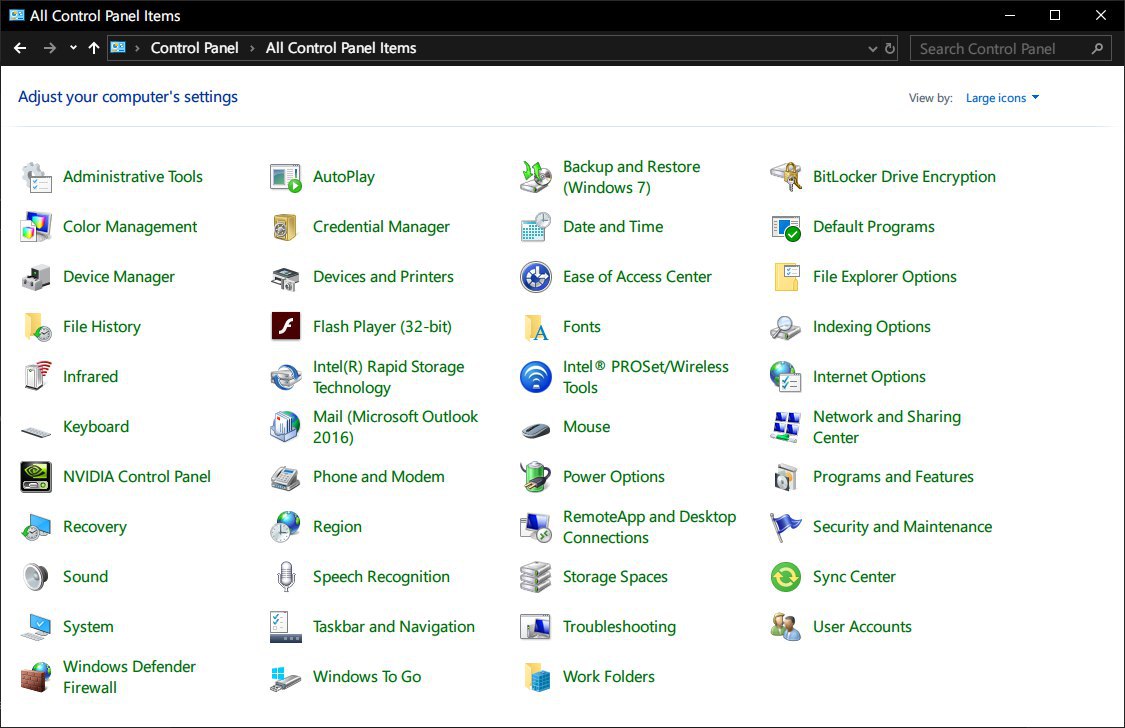Click the Default Programs icon
Viewport: 1125px width, 728px height.
pos(786,227)
